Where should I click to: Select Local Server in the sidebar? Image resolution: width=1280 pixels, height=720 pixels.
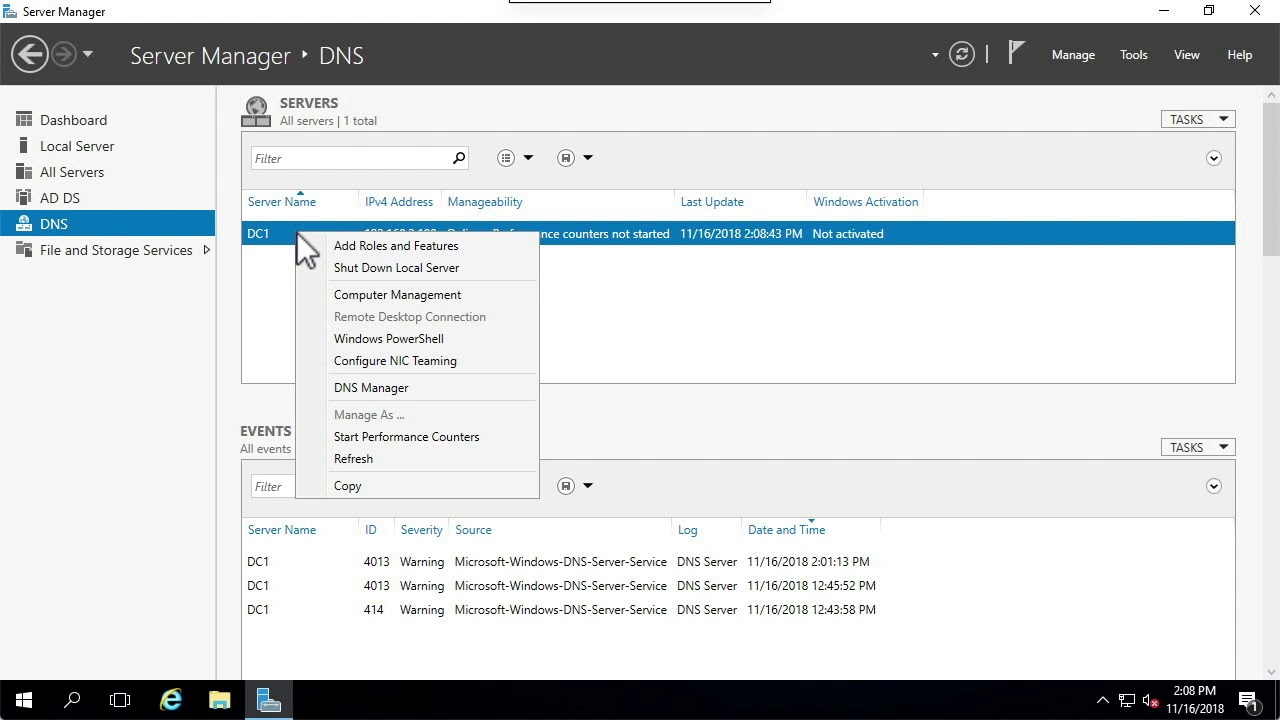click(x=76, y=145)
